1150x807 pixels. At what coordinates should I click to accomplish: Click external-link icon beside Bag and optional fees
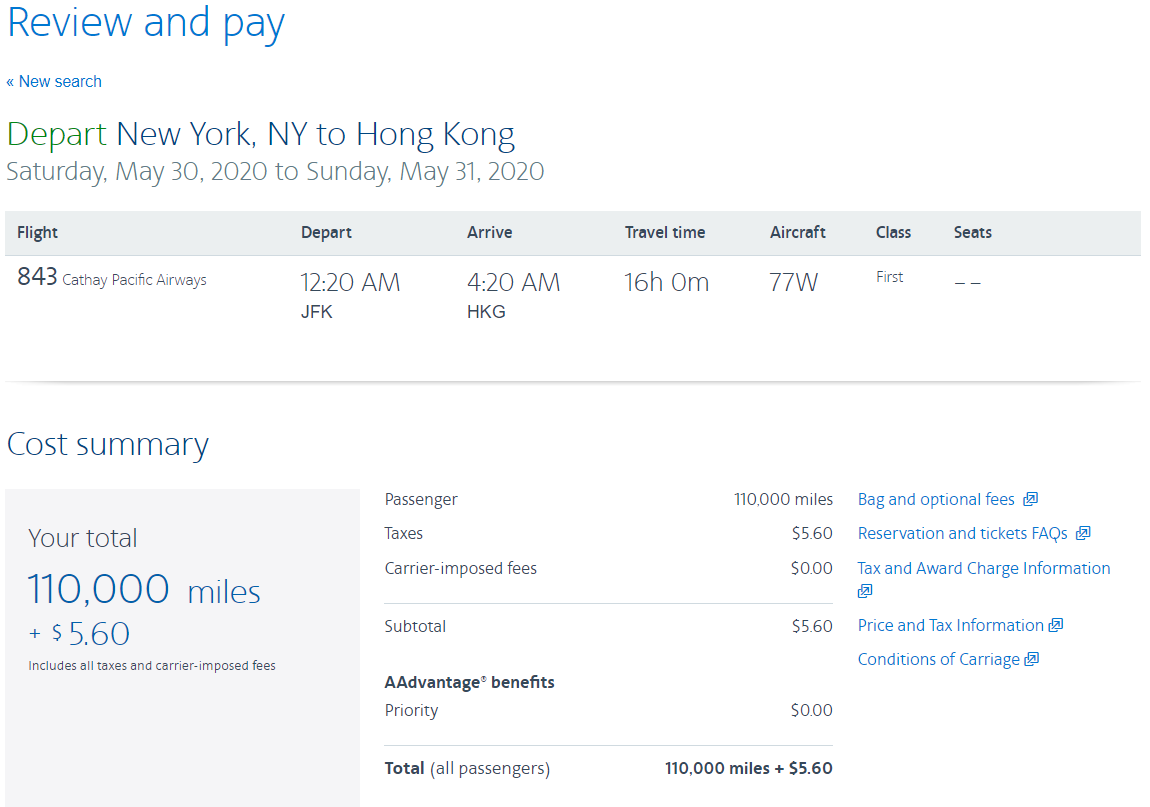click(1030, 499)
